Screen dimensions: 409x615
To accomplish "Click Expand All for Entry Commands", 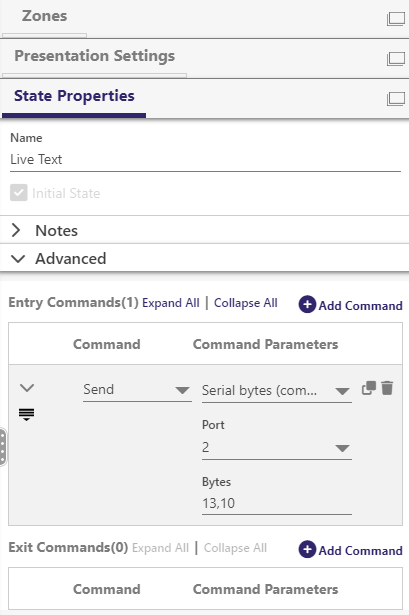I will (x=171, y=303).
